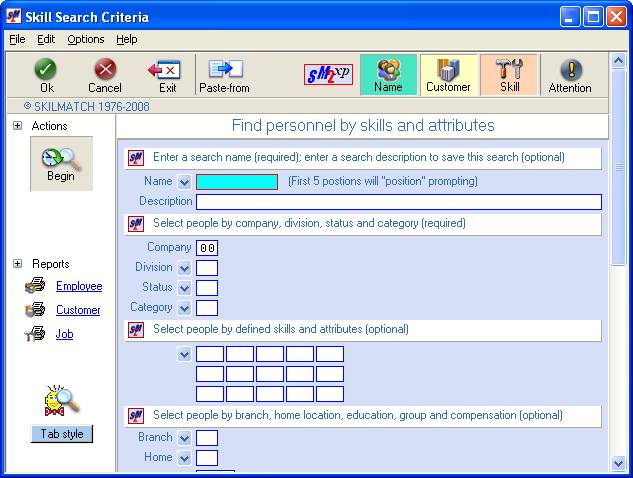Viewport: 633px width, 478px height.
Task: Open the Category dropdown arrow
Action: [x=184, y=308]
